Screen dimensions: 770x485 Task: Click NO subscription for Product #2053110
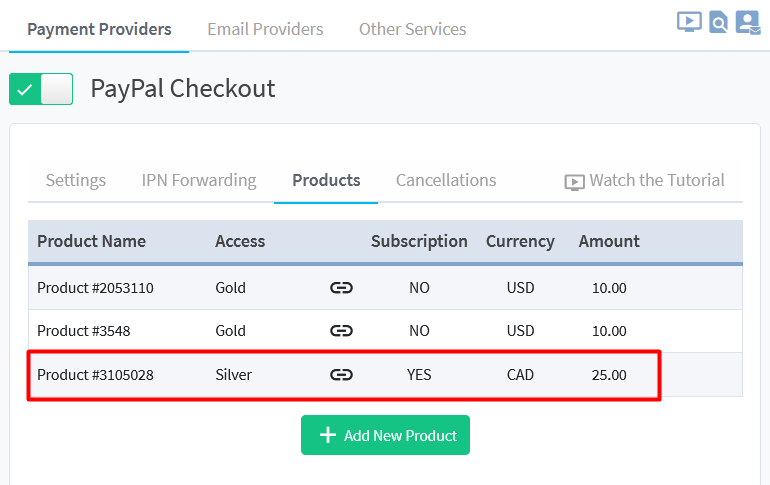pos(419,288)
